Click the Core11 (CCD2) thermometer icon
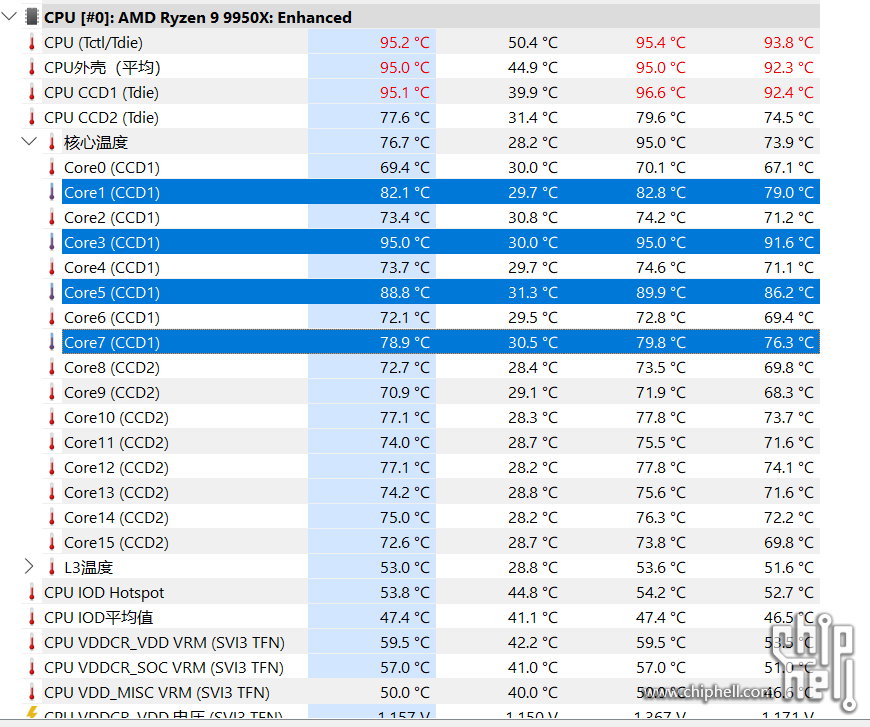870x727 pixels. click(52, 442)
